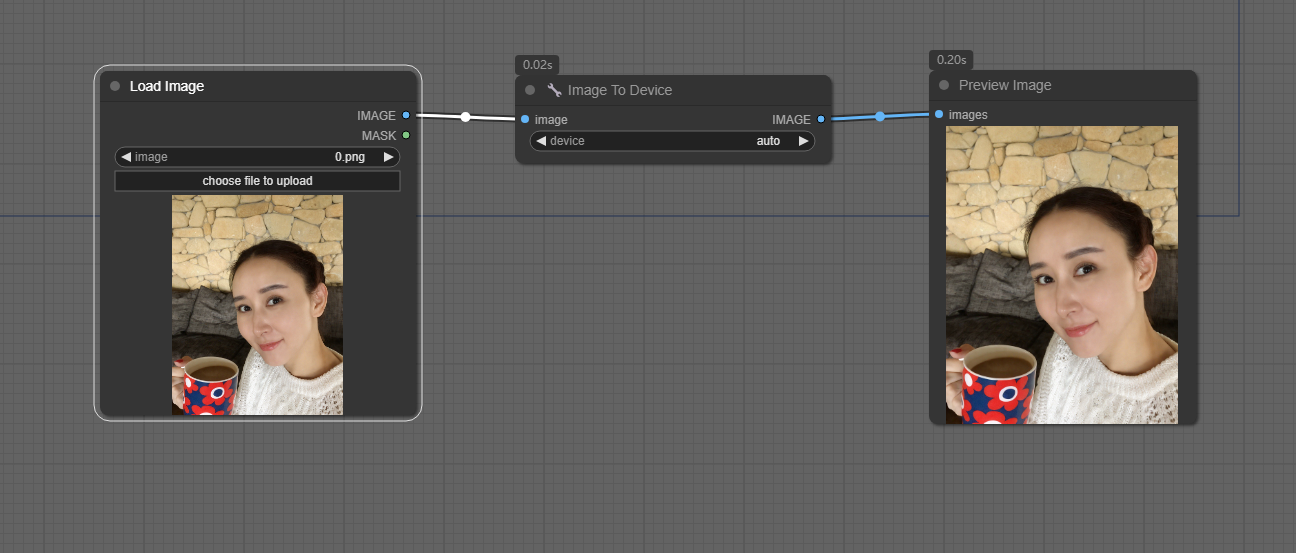Click the white link midpoint after Load Image
The width and height of the screenshot is (1296, 553).
[x=465, y=117]
